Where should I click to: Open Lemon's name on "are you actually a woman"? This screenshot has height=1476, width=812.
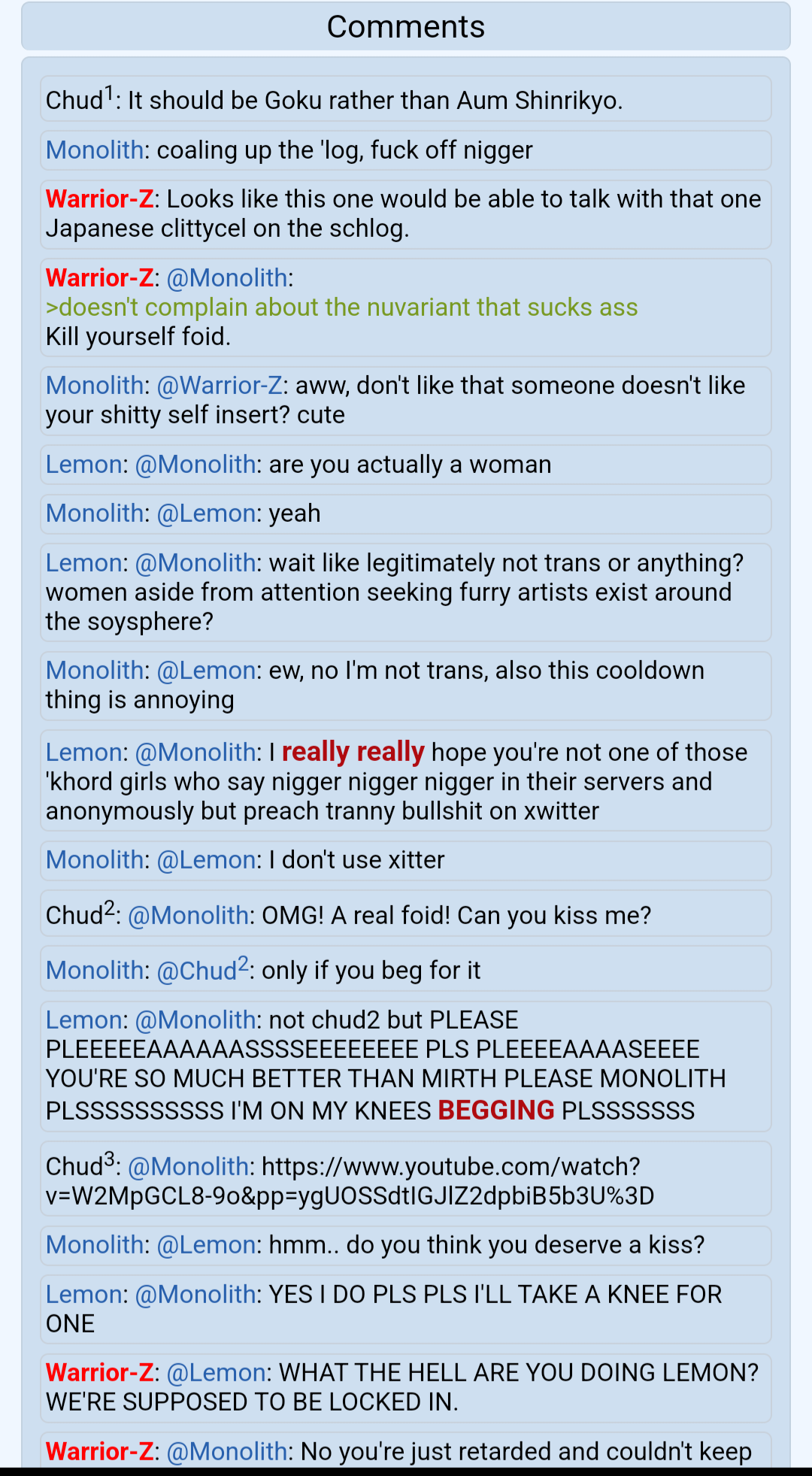[x=83, y=465]
